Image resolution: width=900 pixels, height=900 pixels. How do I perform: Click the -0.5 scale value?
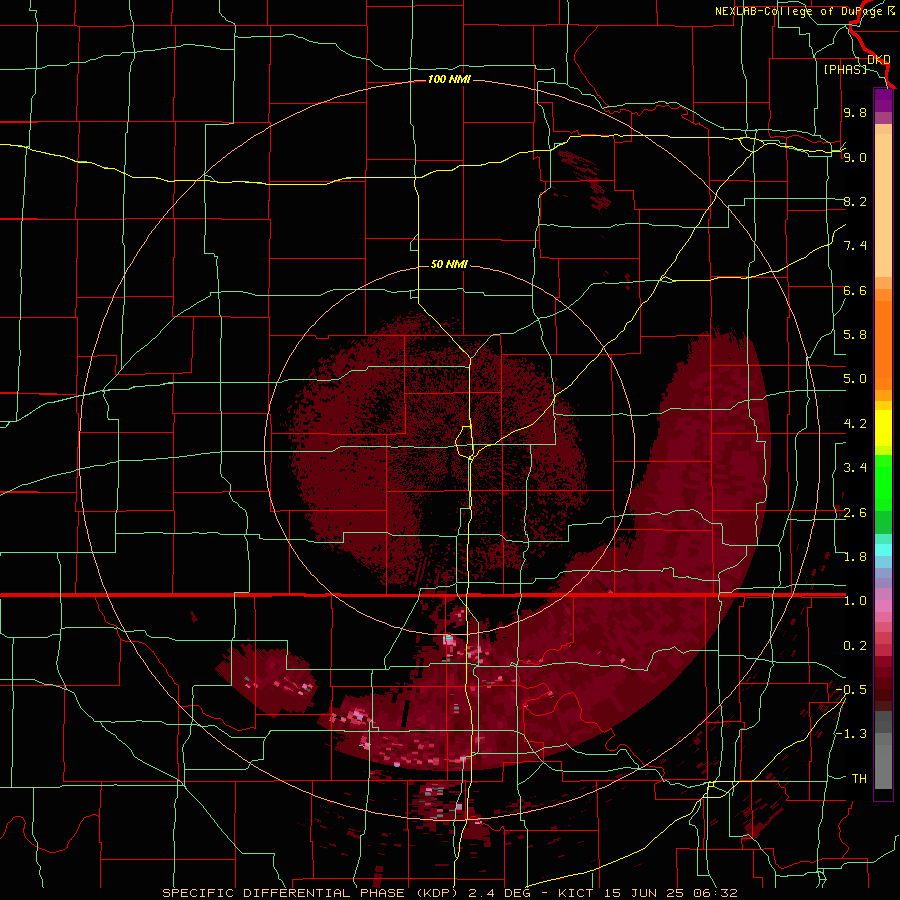coord(851,690)
